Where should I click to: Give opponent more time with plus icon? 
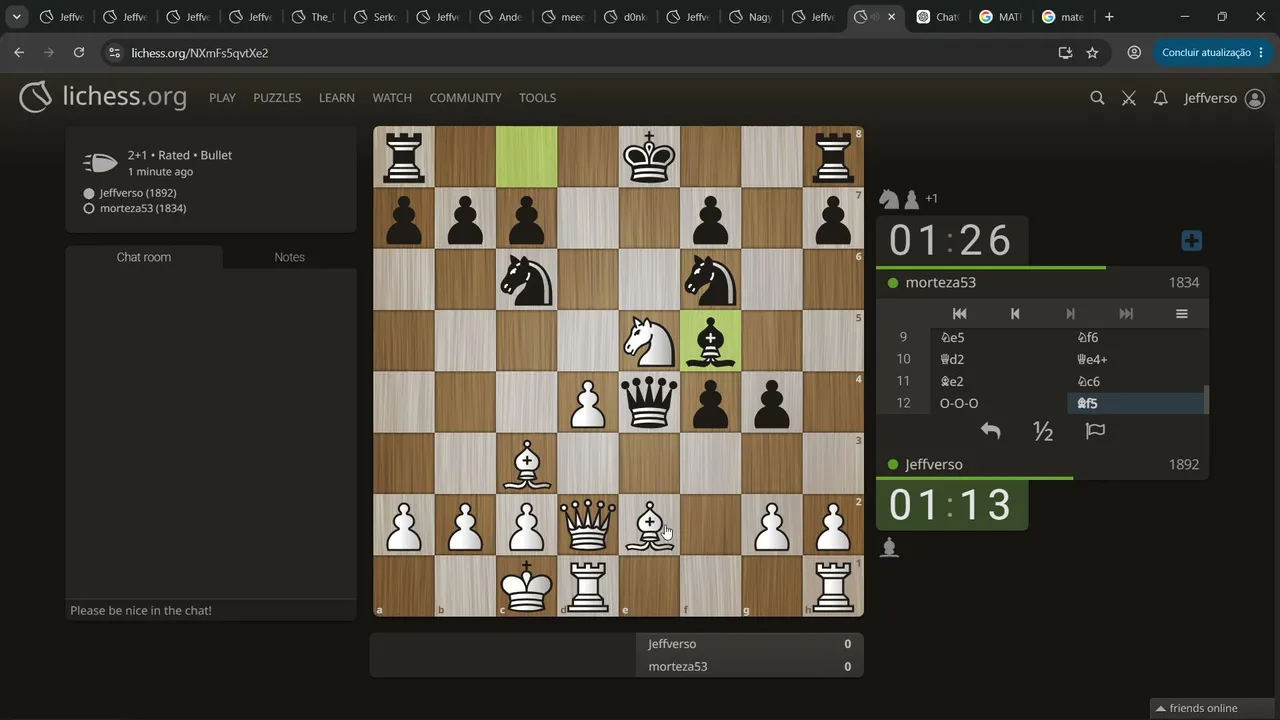pyautogui.click(x=1191, y=241)
